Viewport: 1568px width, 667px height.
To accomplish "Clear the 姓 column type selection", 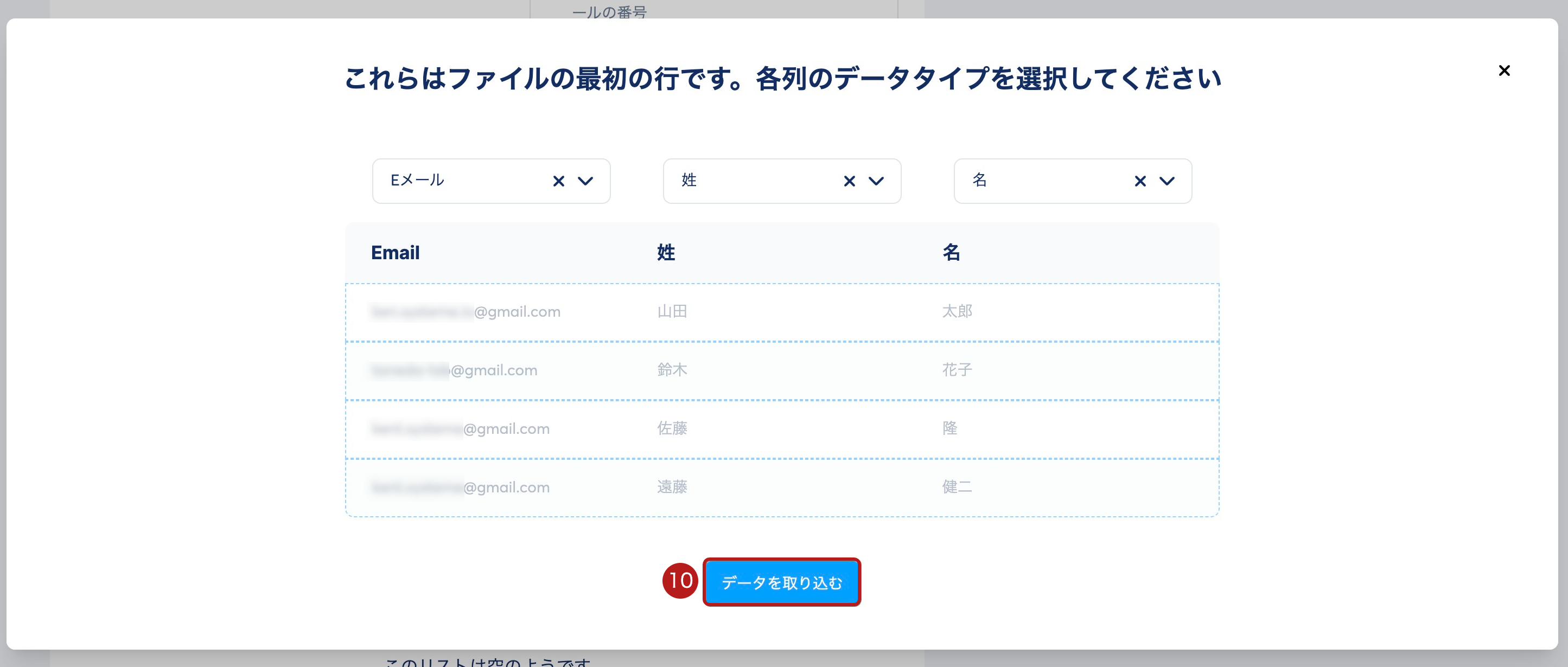I will [x=849, y=181].
